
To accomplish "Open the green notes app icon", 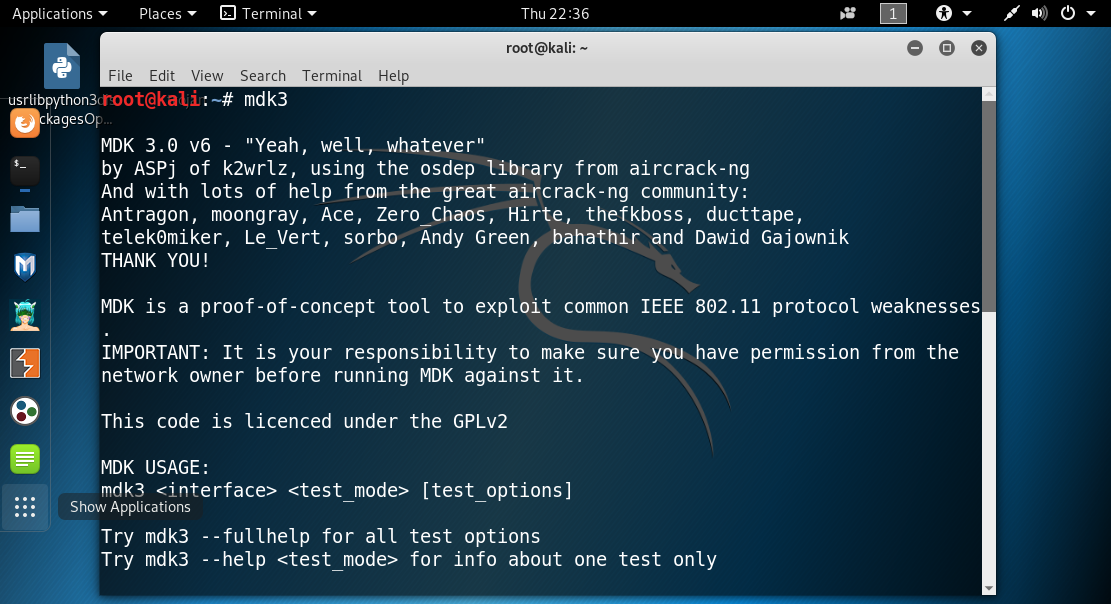I will (x=25, y=459).
